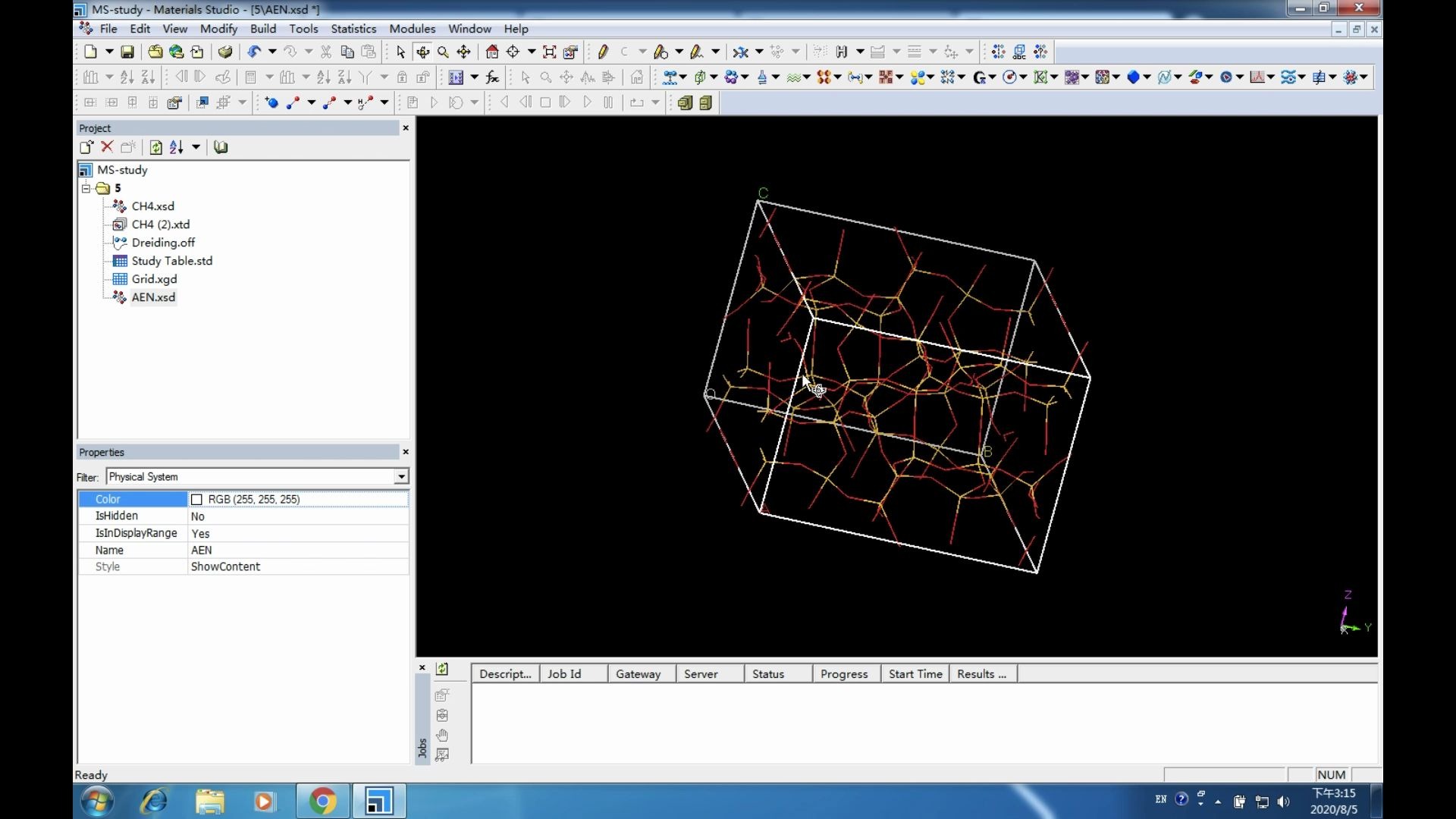The image size is (1456, 819).
Task: Collapse the folder 5 tree node
Action: 86,188
